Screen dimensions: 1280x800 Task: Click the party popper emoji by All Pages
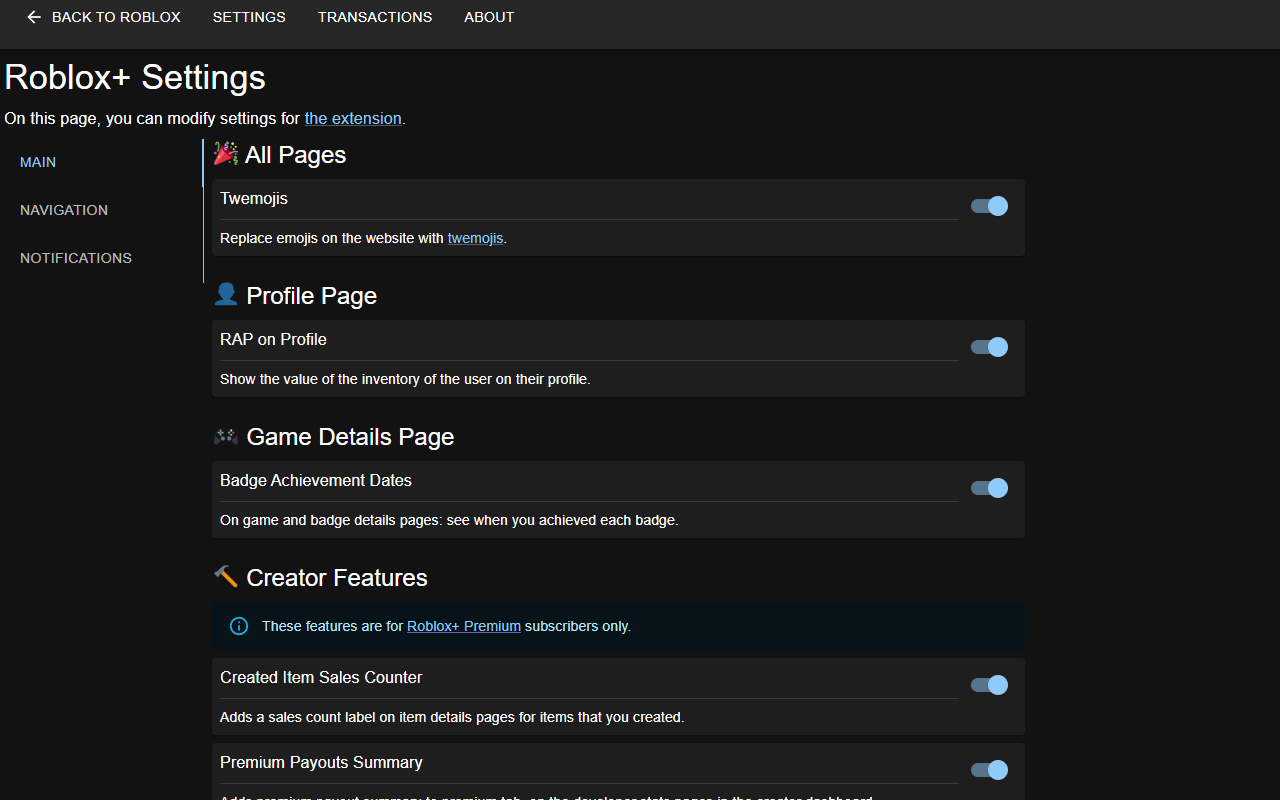tap(226, 153)
